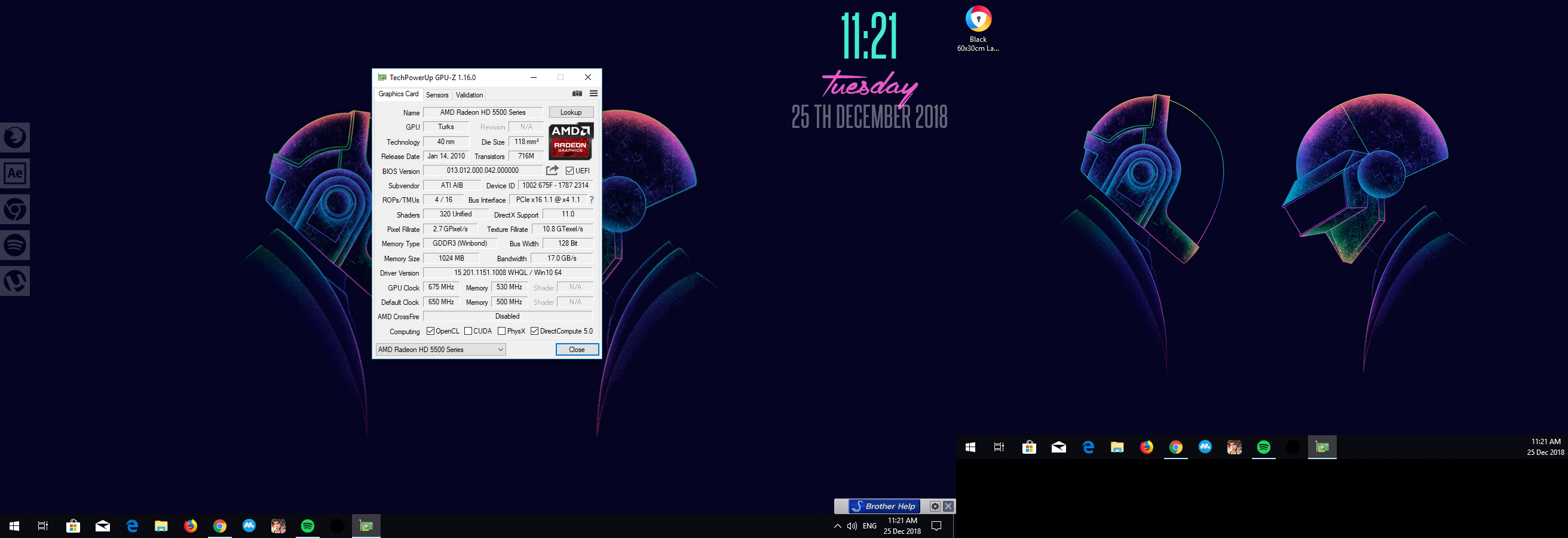Launch Edge on system-tray taskbar
The height and width of the screenshot is (538, 1568).
coord(132,526)
